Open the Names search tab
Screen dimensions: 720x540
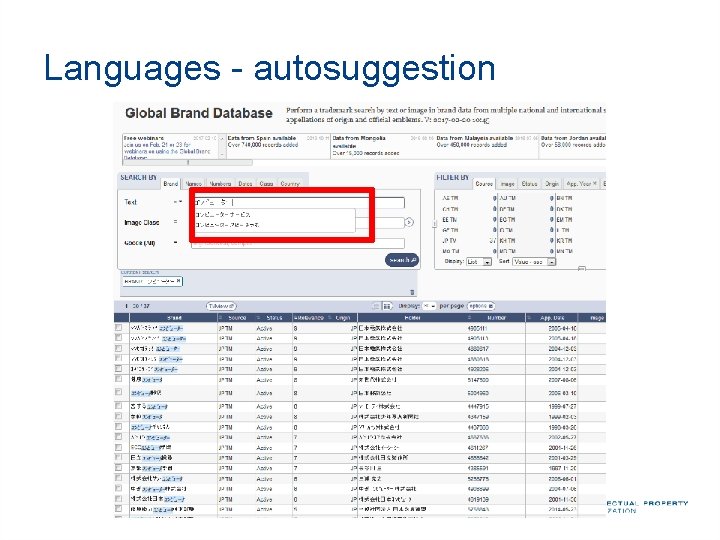point(194,184)
